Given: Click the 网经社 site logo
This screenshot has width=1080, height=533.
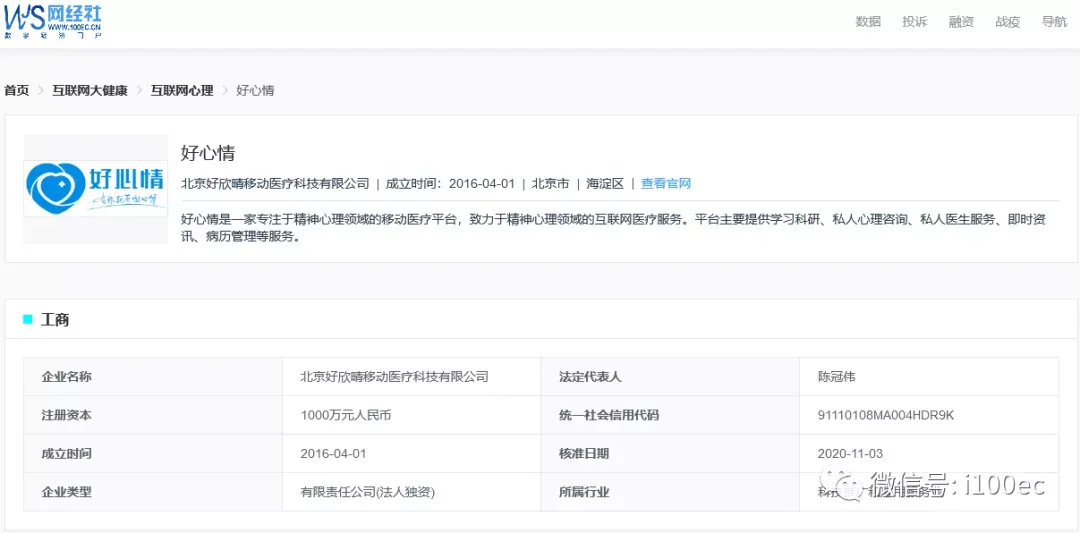Looking at the screenshot, I should pos(54,20).
